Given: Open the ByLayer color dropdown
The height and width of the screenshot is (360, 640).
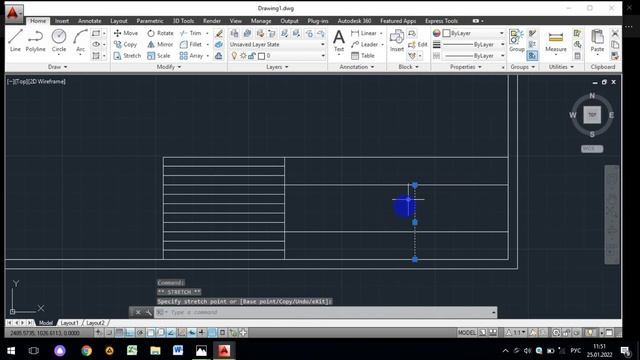Looking at the screenshot, I should pyautogui.click(x=474, y=33).
